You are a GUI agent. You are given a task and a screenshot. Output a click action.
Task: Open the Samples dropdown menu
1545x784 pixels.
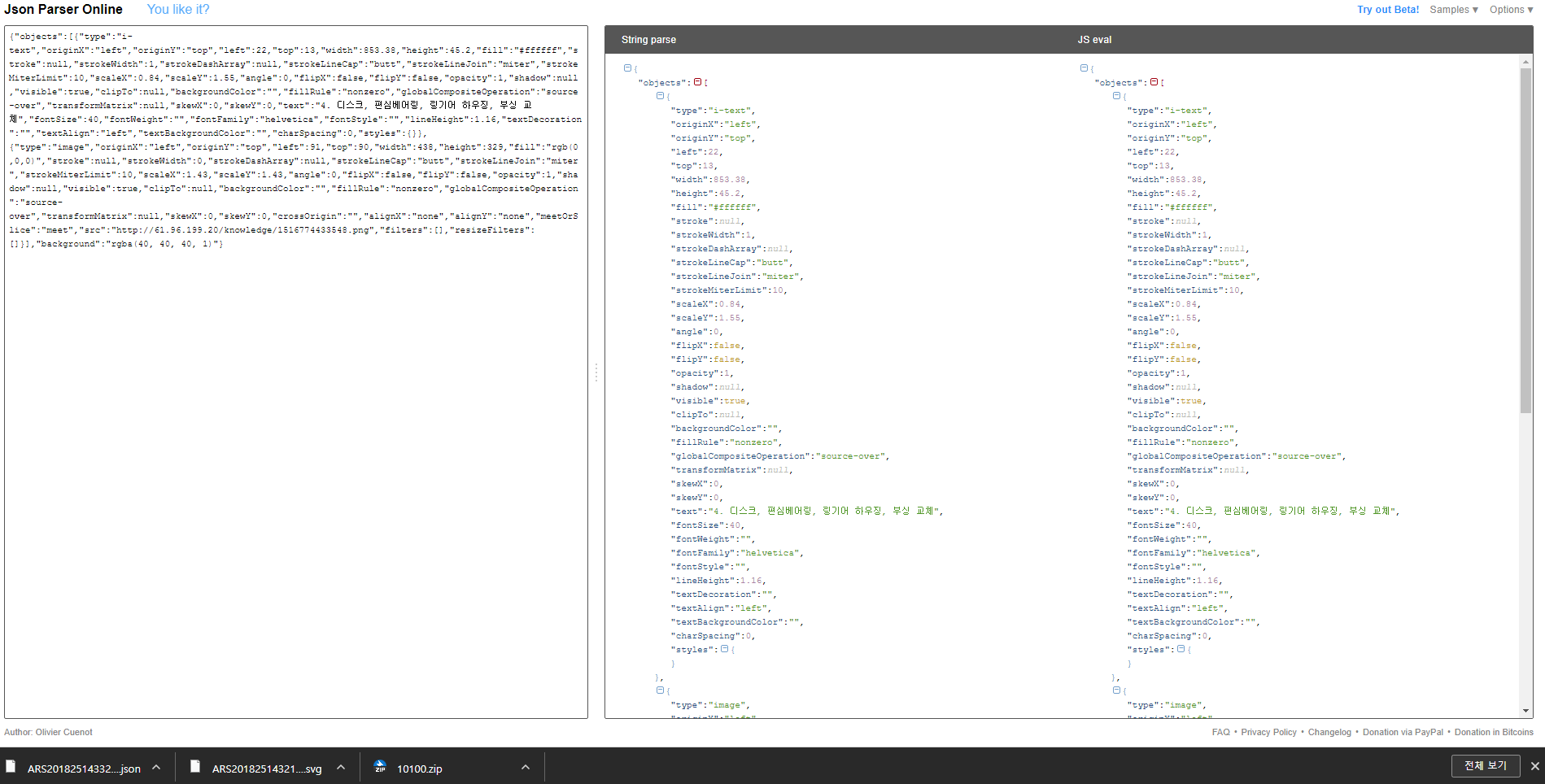(1454, 10)
